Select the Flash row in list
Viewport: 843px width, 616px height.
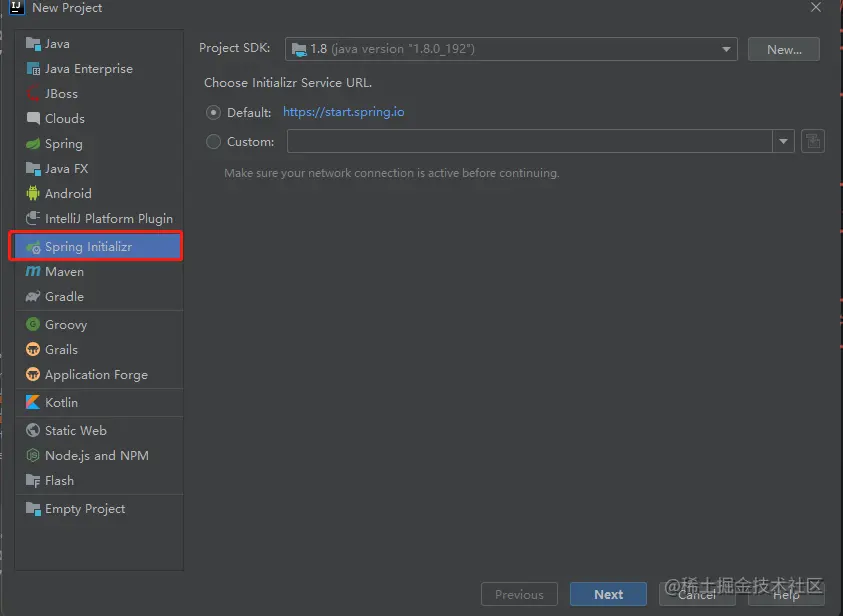(x=99, y=481)
